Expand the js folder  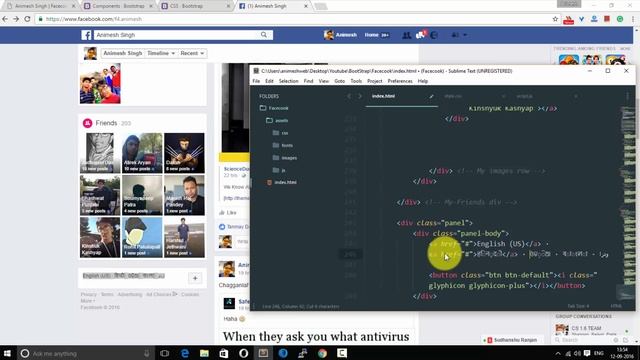click(x=279, y=170)
